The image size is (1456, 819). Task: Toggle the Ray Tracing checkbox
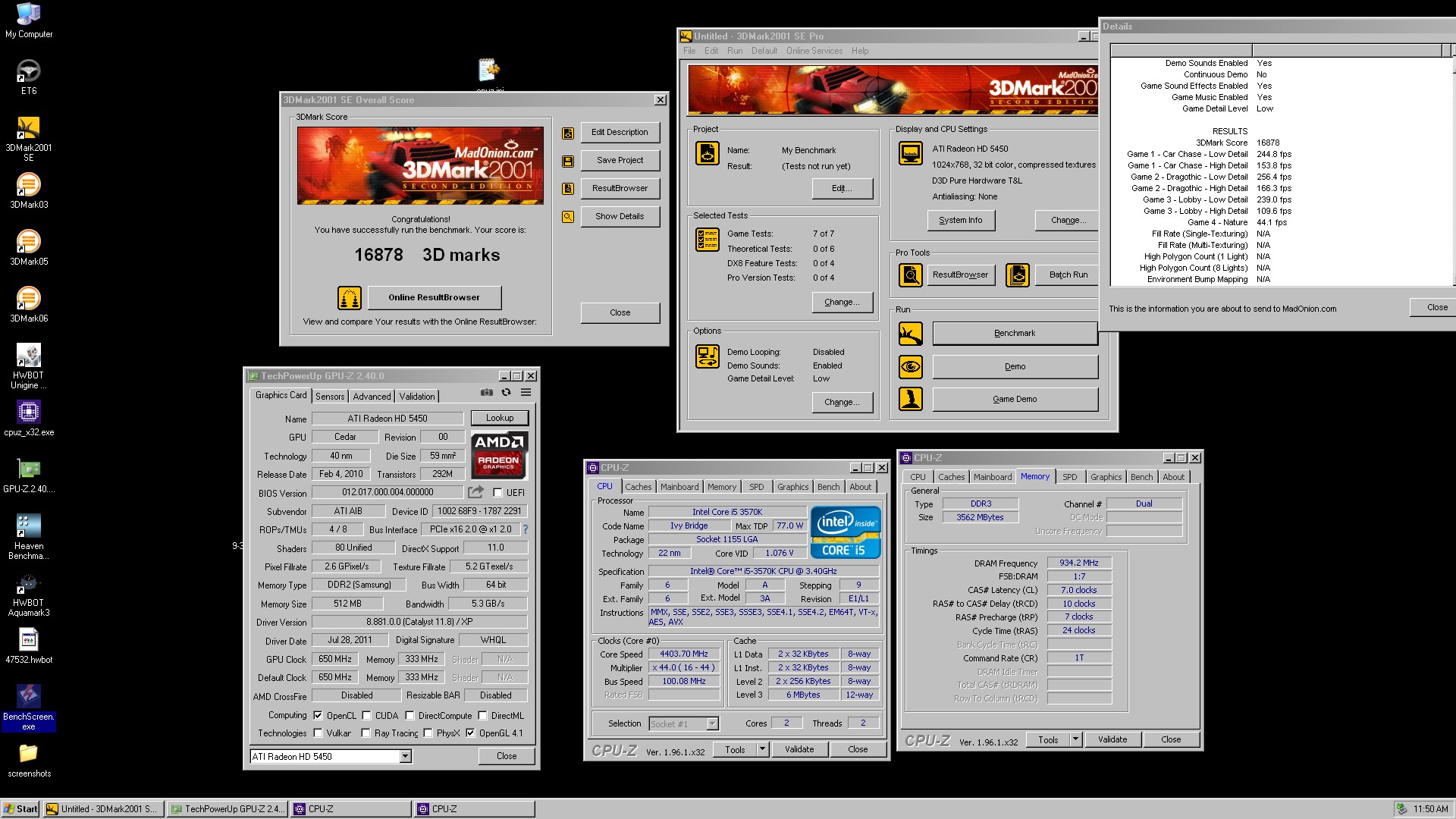(366, 733)
